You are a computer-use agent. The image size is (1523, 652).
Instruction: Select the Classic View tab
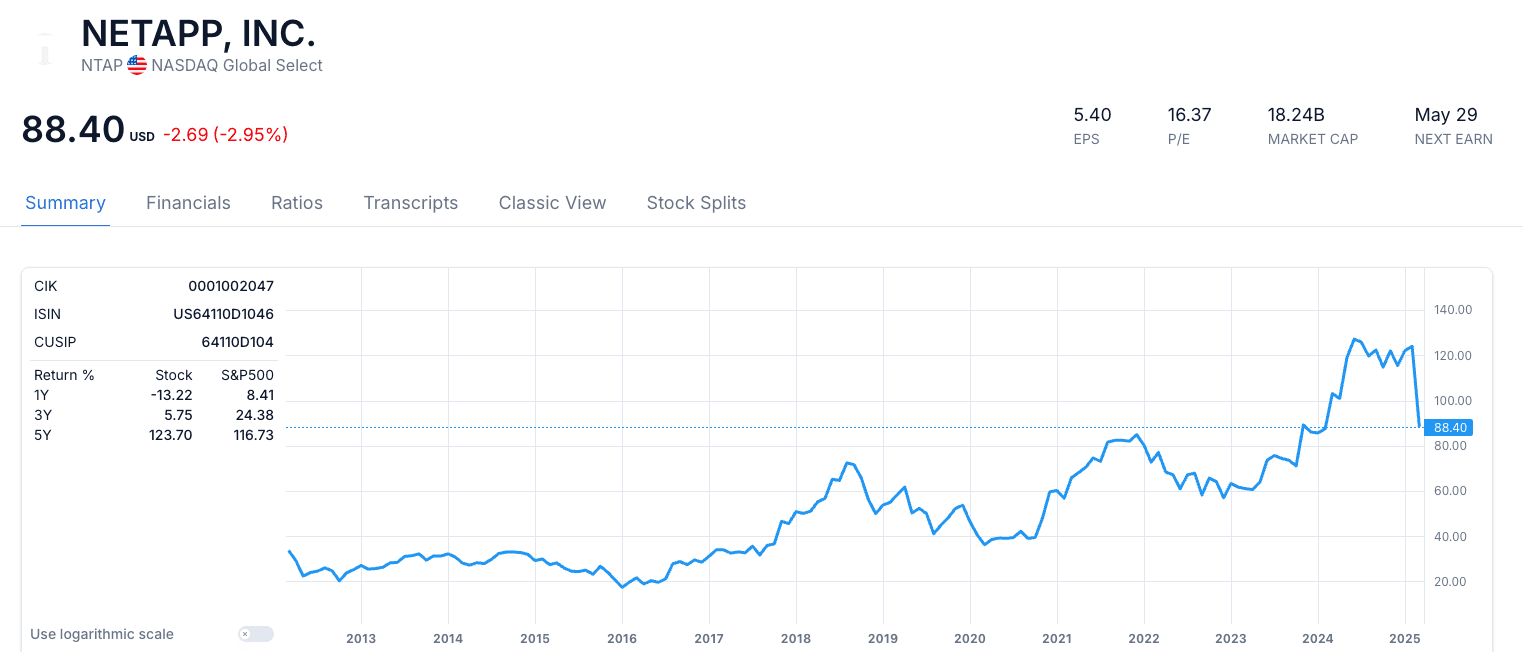[x=552, y=203]
